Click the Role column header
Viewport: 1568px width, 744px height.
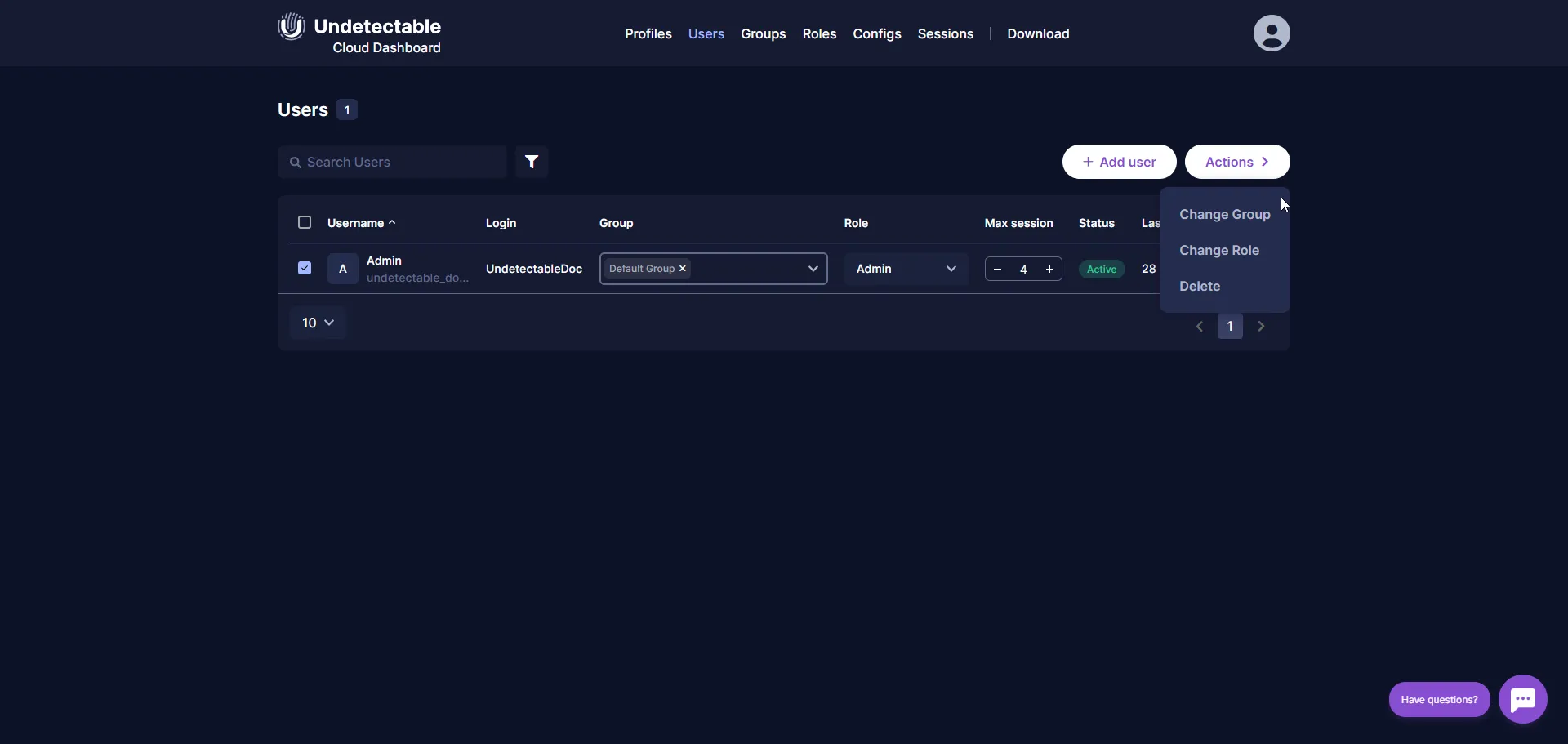click(x=856, y=223)
